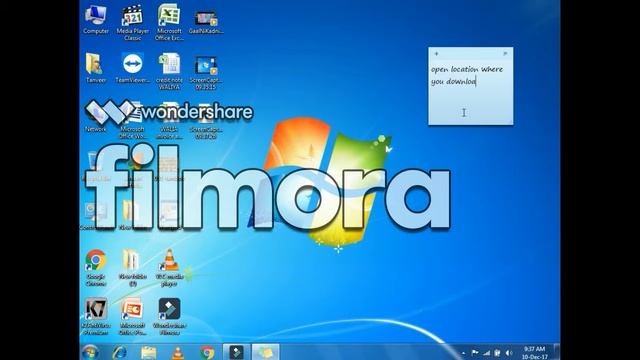Open the volume speaker tray icon

pyautogui.click(x=509, y=353)
